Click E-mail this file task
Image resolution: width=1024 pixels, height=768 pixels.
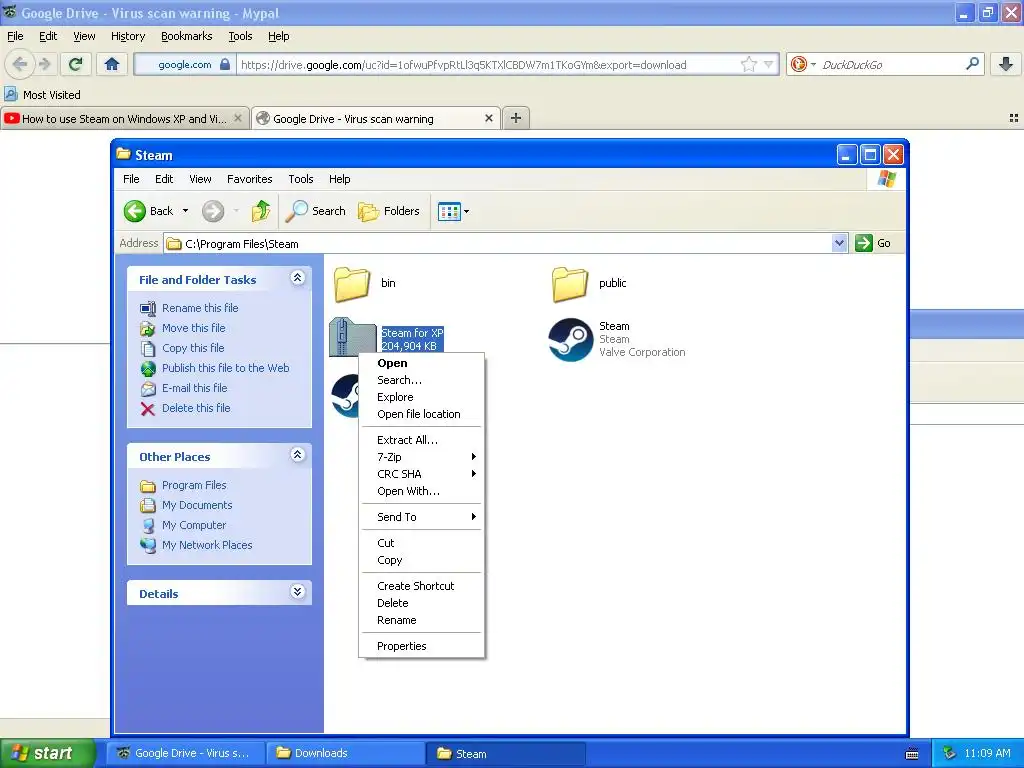tap(195, 388)
